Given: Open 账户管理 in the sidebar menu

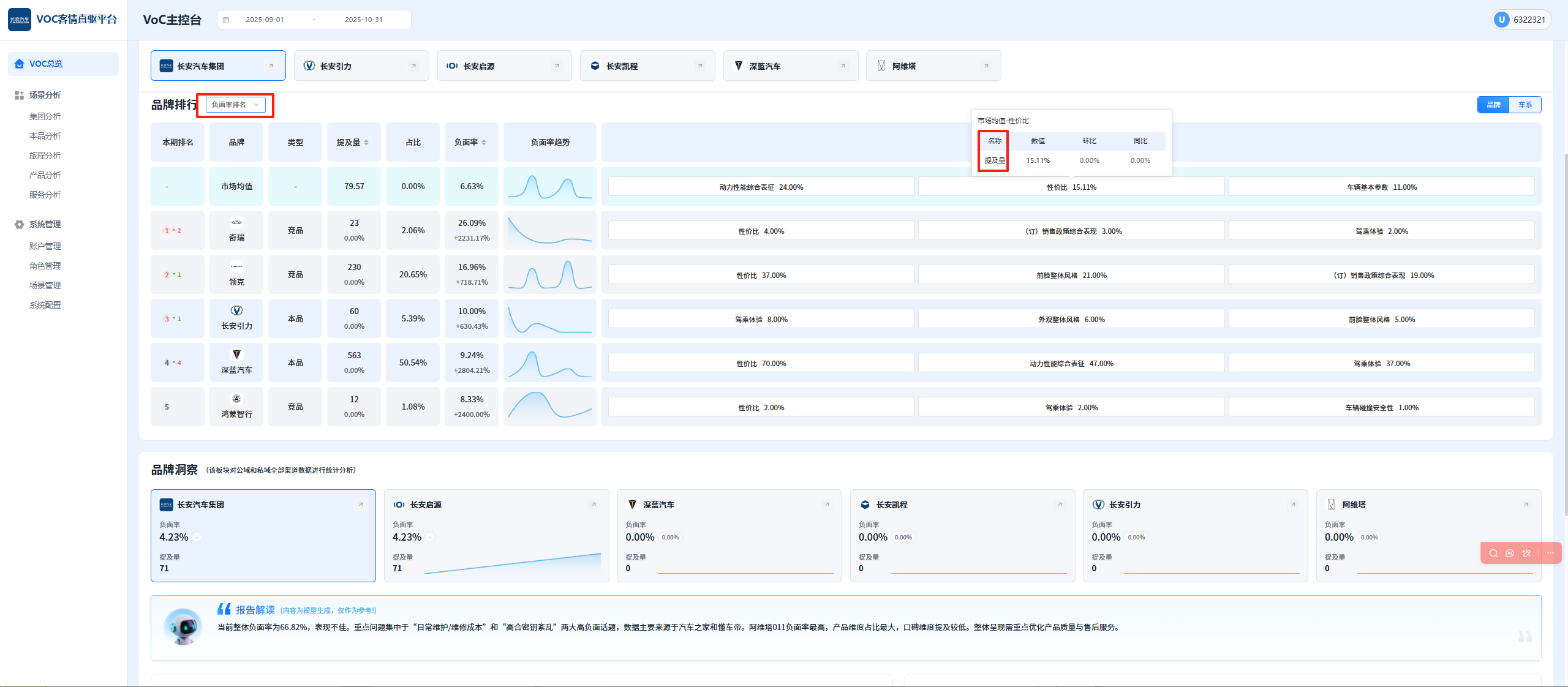Looking at the screenshot, I should click(45, 246).
